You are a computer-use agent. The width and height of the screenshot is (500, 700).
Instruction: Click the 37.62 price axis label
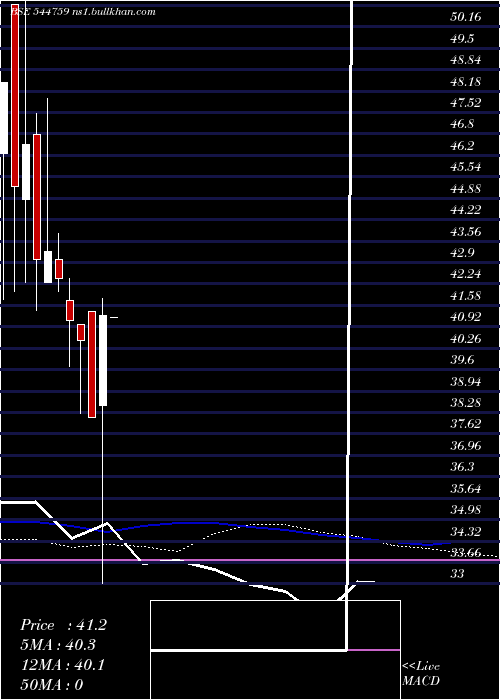[466, 424]
